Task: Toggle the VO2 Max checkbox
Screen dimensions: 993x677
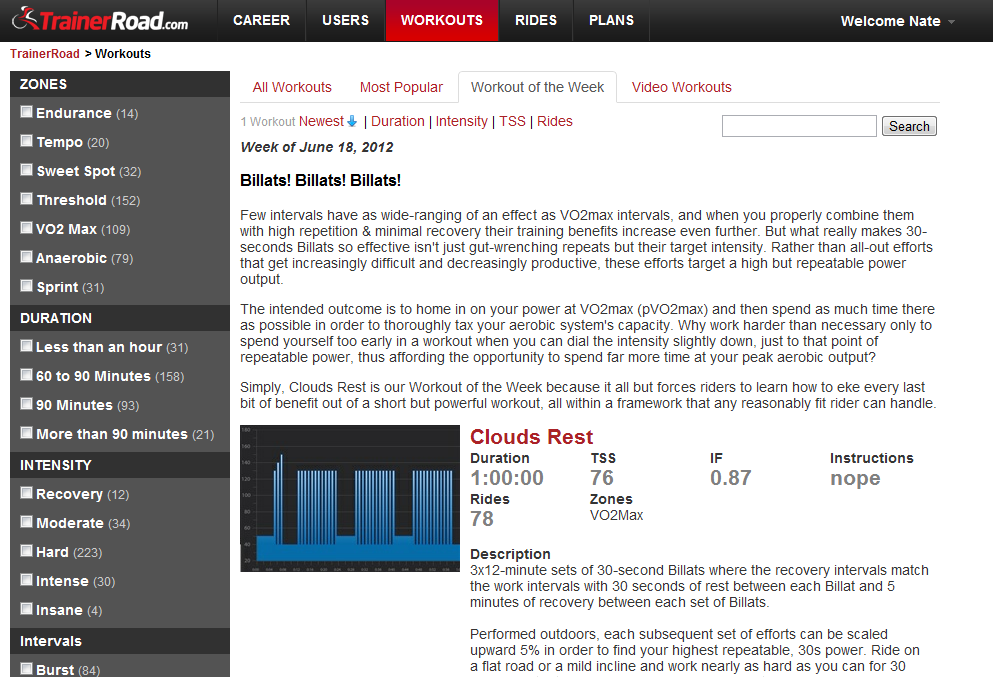Action: tap(27, 228)
